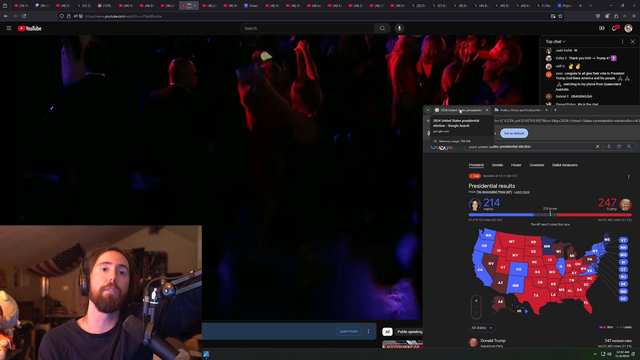
Task: Select the All filter chip
Action: 387,332
